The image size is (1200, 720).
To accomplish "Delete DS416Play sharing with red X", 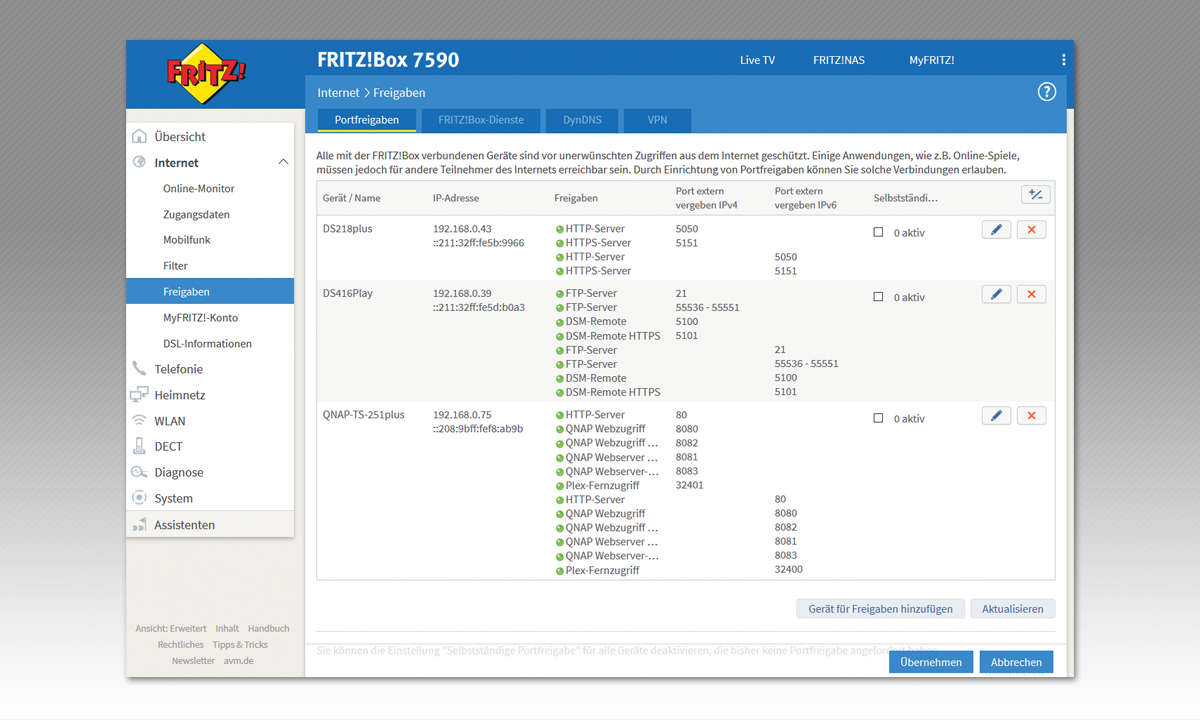I will coord(1031,294).
